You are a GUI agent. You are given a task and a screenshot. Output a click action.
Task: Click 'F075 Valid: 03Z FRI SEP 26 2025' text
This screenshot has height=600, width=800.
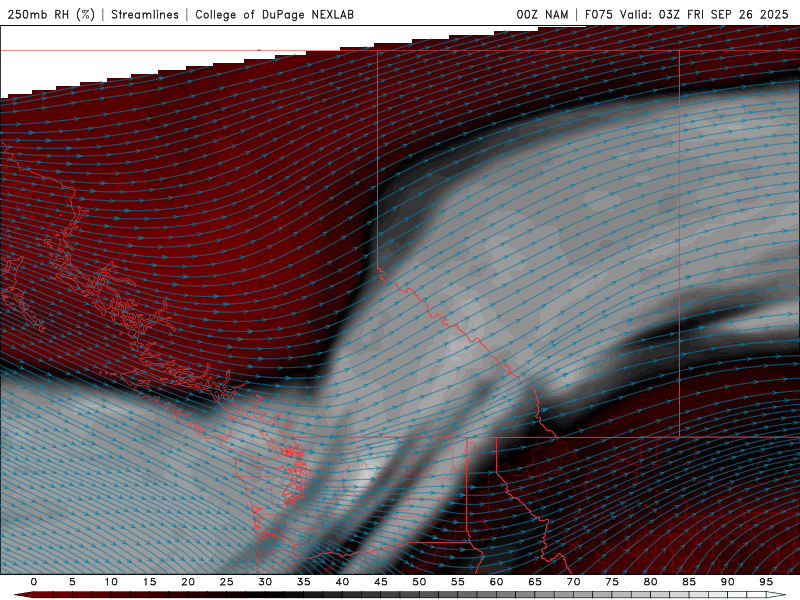pos(687,14)
